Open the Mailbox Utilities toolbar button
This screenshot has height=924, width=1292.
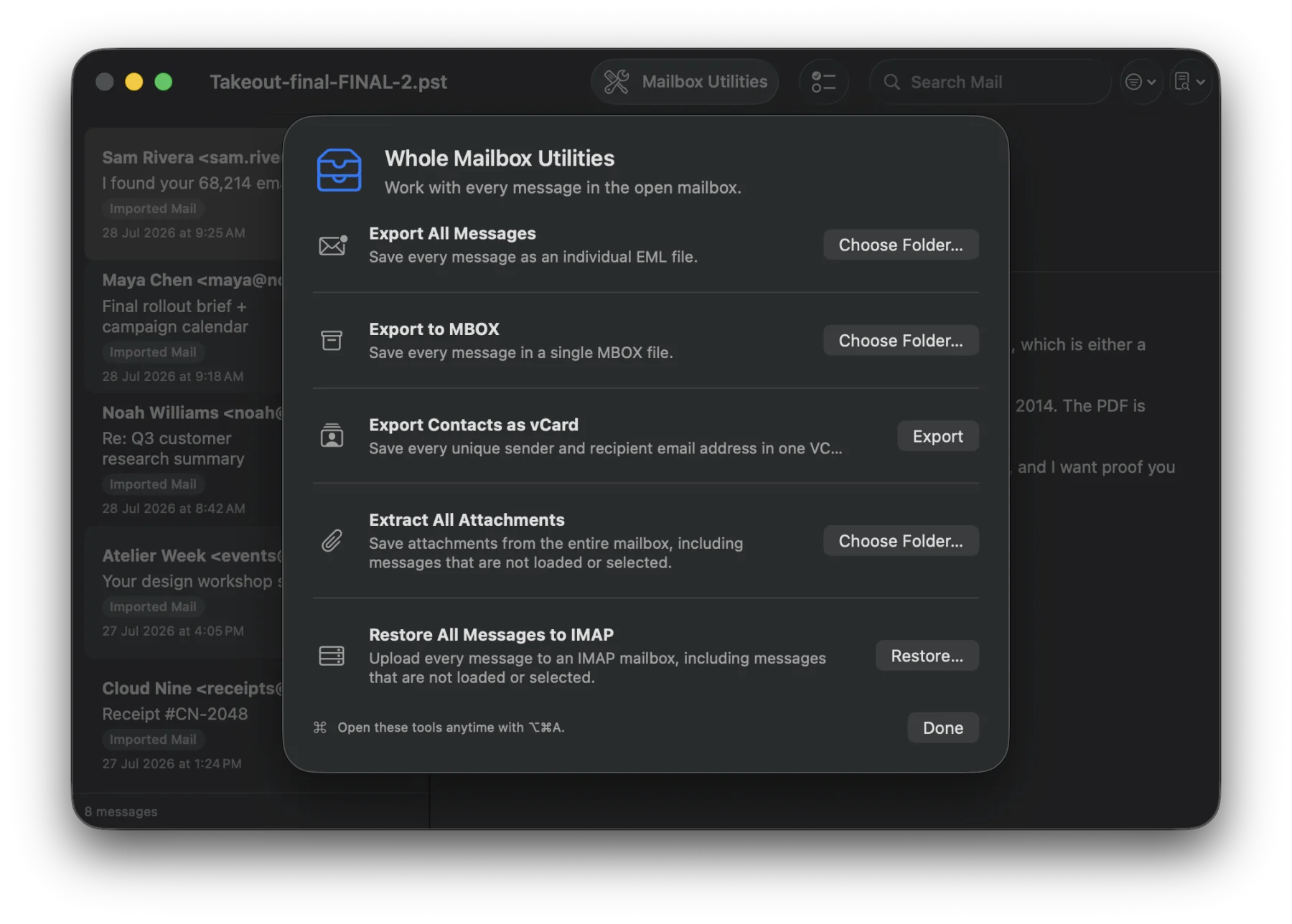click(x=685, y=82)
